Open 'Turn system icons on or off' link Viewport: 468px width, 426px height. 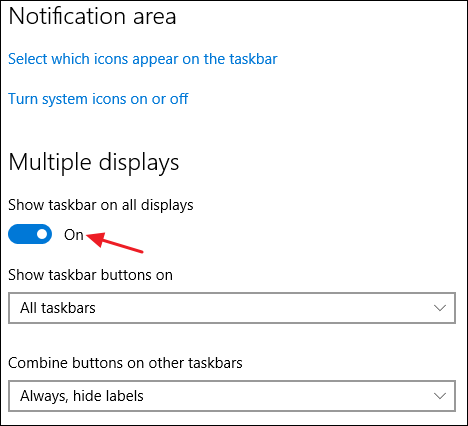coord(98,99)
